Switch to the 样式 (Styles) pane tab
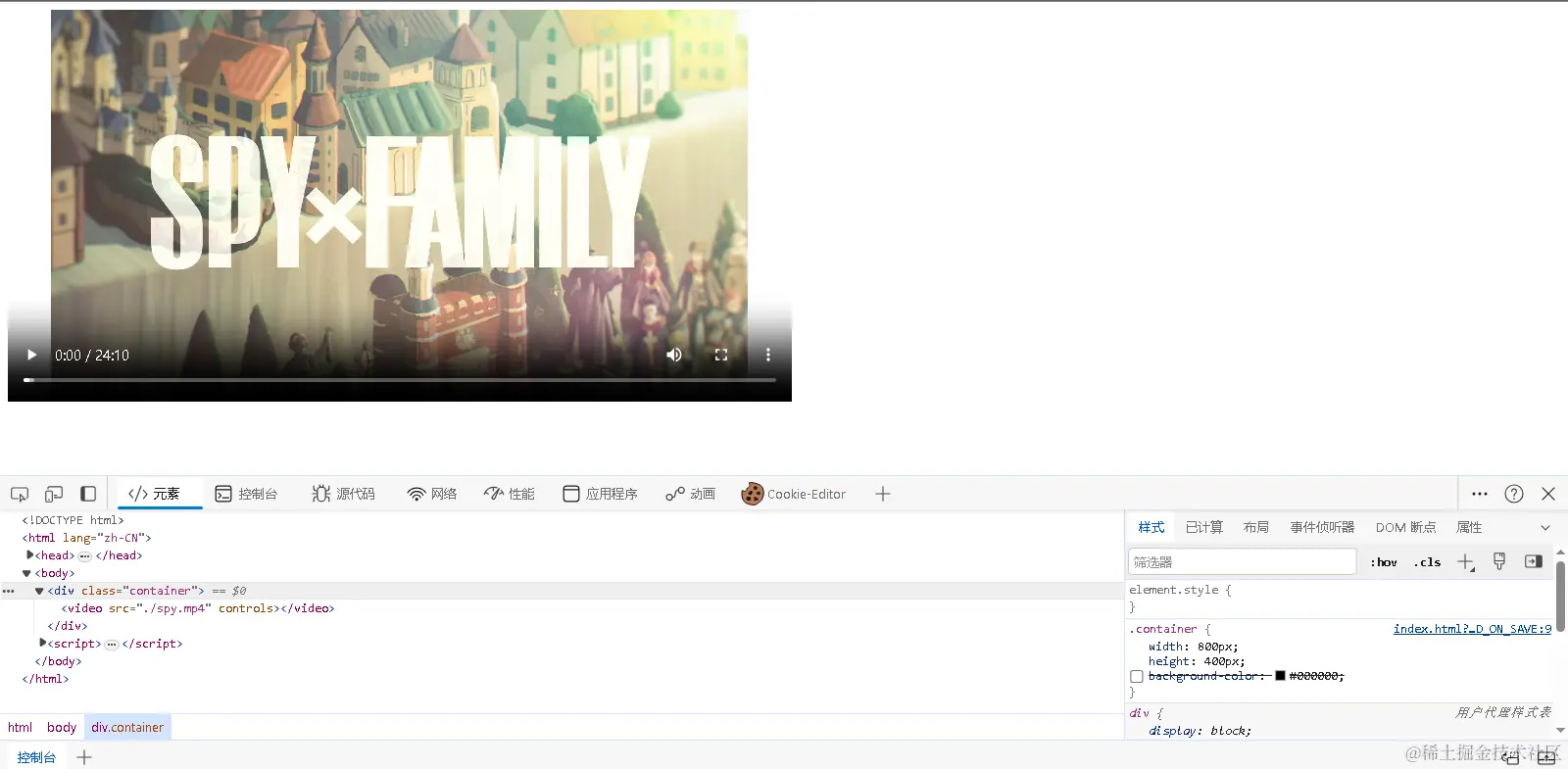This screenshot has height=769, width=1568. (x=1151, y=527)
